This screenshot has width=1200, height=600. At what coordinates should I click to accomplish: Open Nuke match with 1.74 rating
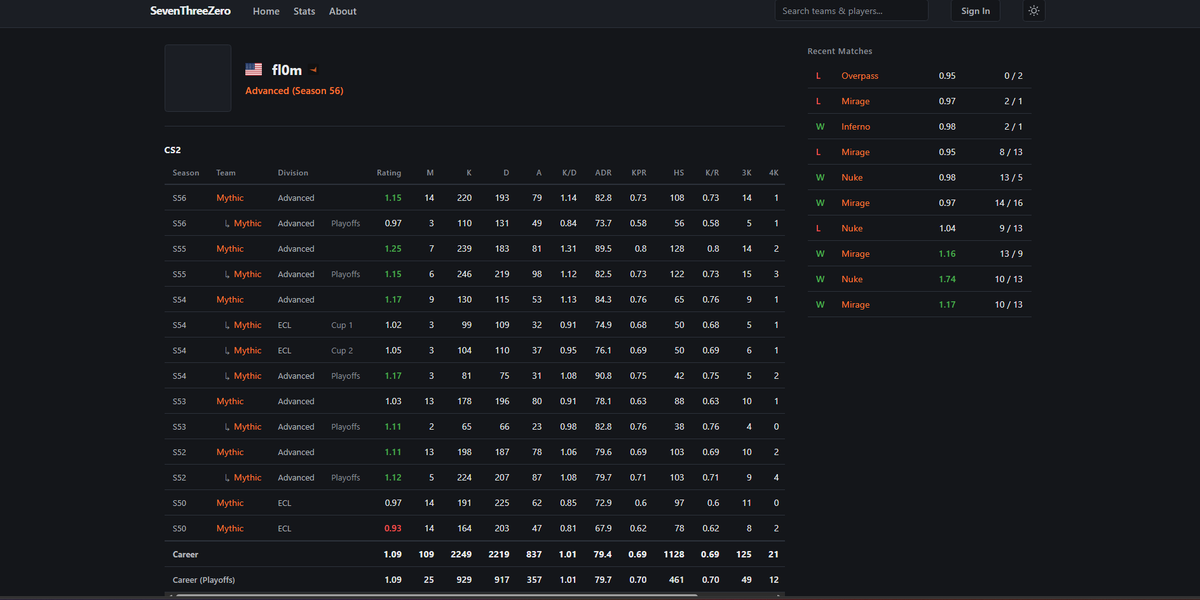[852, 279]
